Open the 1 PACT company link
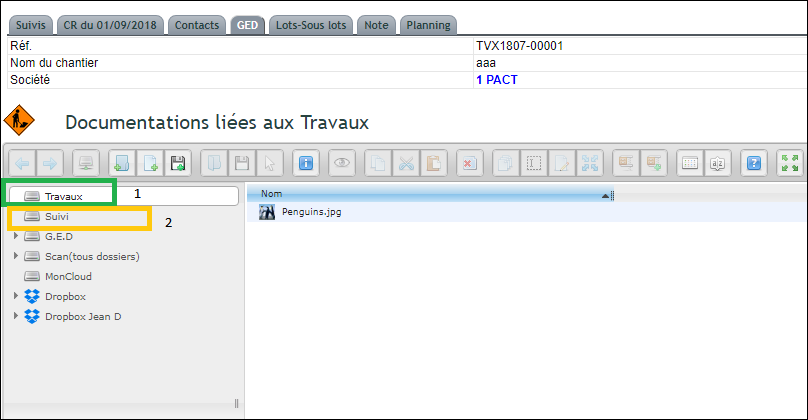 click(x=497, y=80)
